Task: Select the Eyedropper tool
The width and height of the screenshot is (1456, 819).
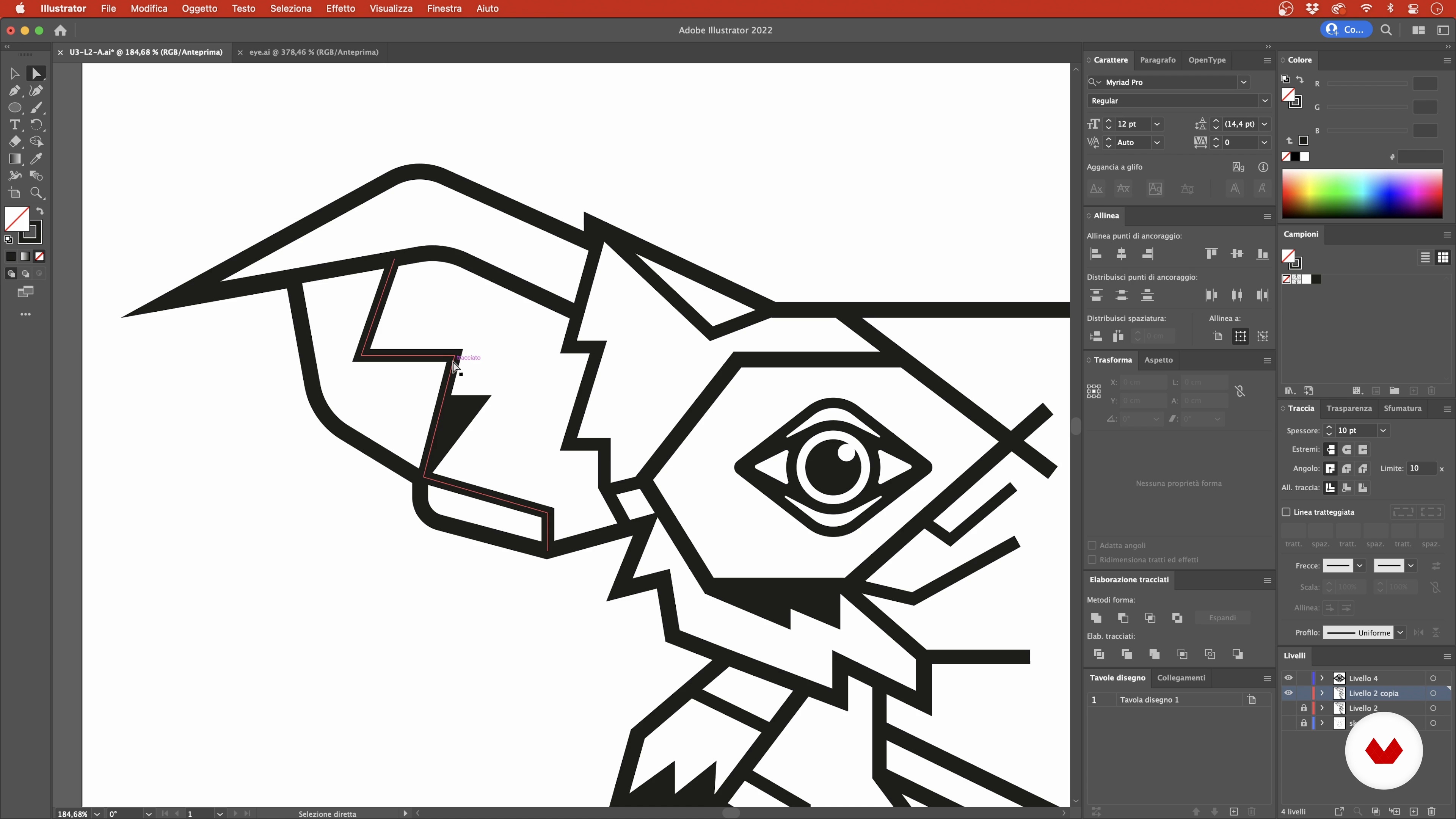Action: (x=36, y=159)
